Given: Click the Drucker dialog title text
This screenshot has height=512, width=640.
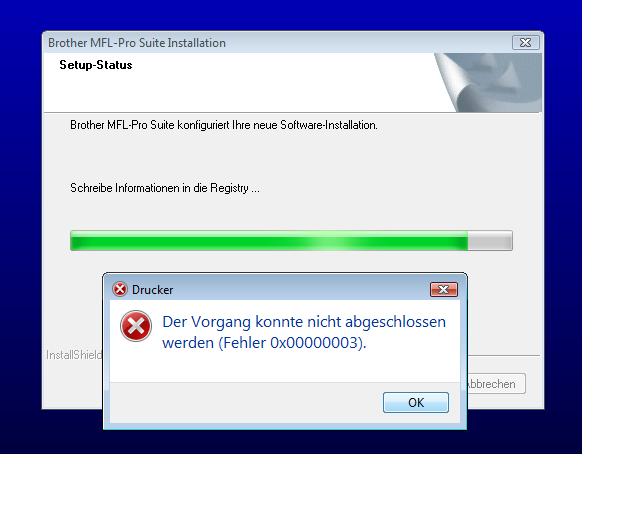Looking at the screenshot, I should click(x=152, y=290).
